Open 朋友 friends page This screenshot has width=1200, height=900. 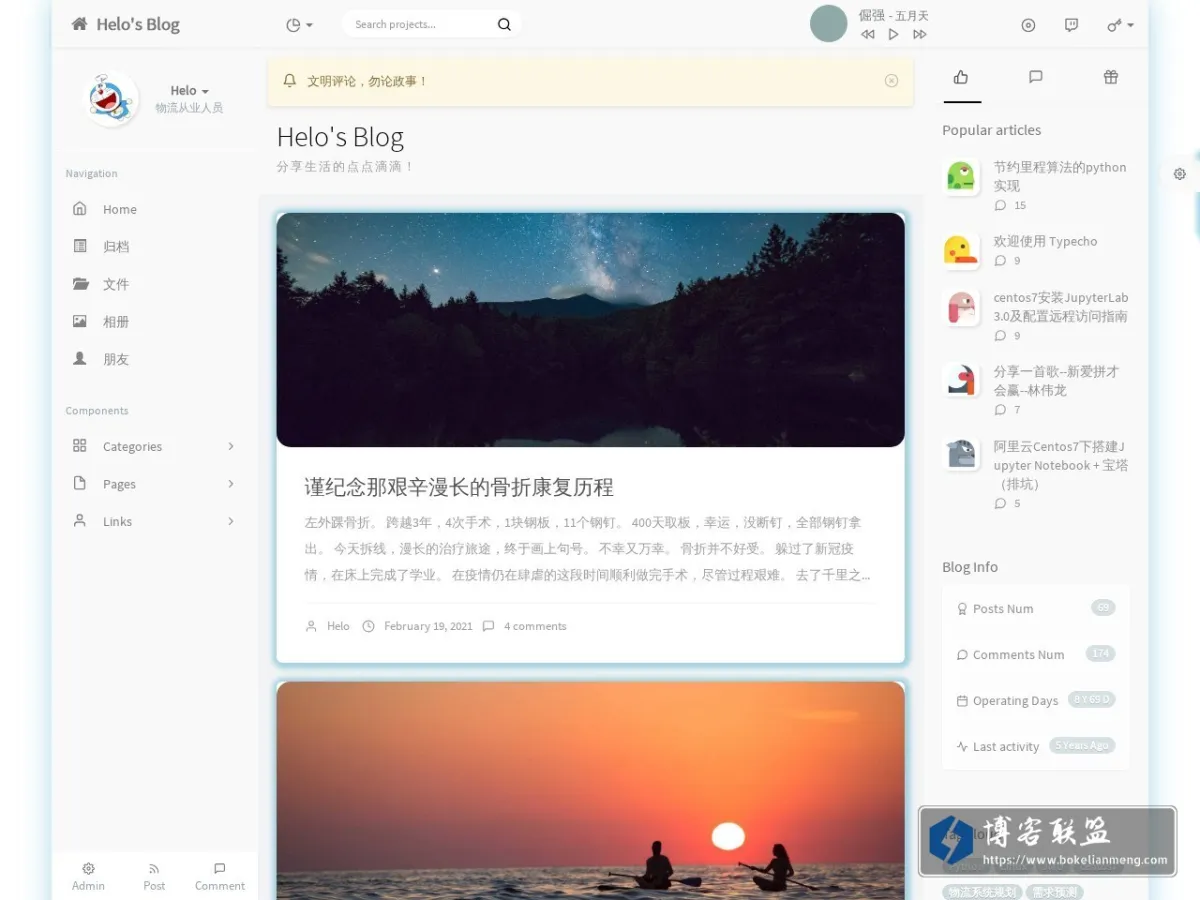point(155,359)
